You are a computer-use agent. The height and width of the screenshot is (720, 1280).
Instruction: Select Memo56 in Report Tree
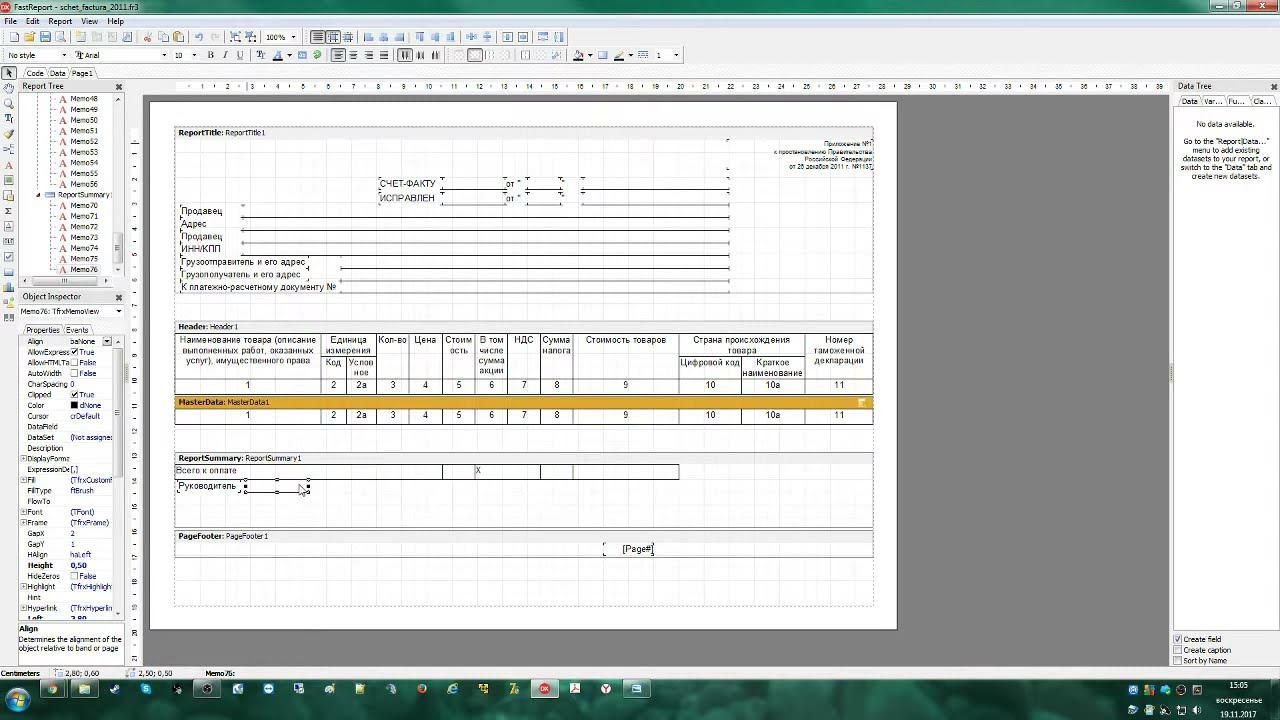[x=84, y=184]
